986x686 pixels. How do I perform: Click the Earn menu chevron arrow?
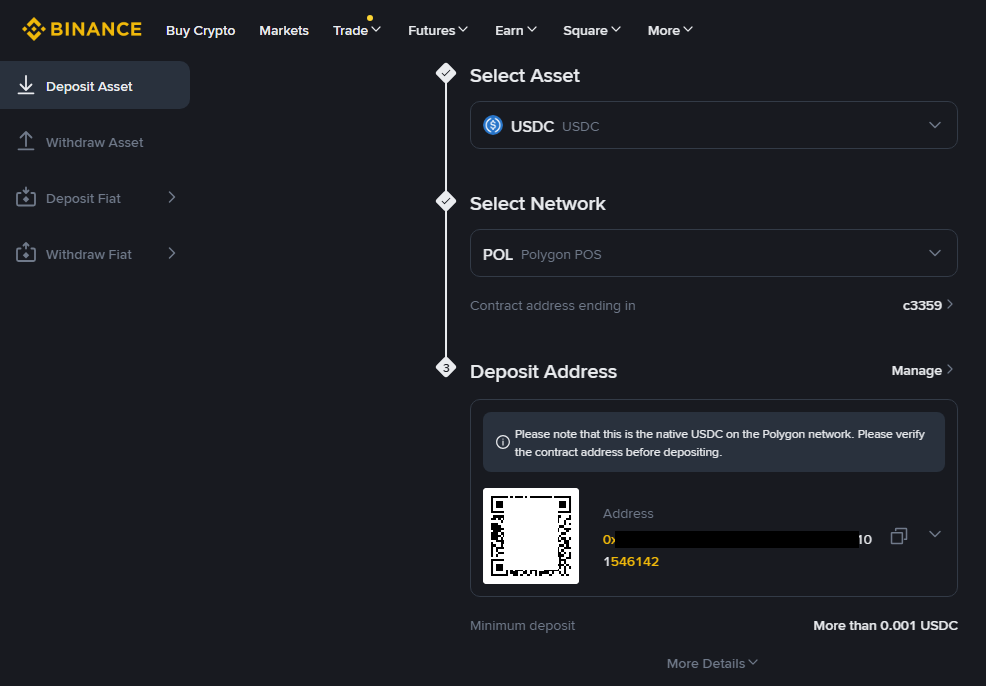pyautogui.click(x=532, y=30)
